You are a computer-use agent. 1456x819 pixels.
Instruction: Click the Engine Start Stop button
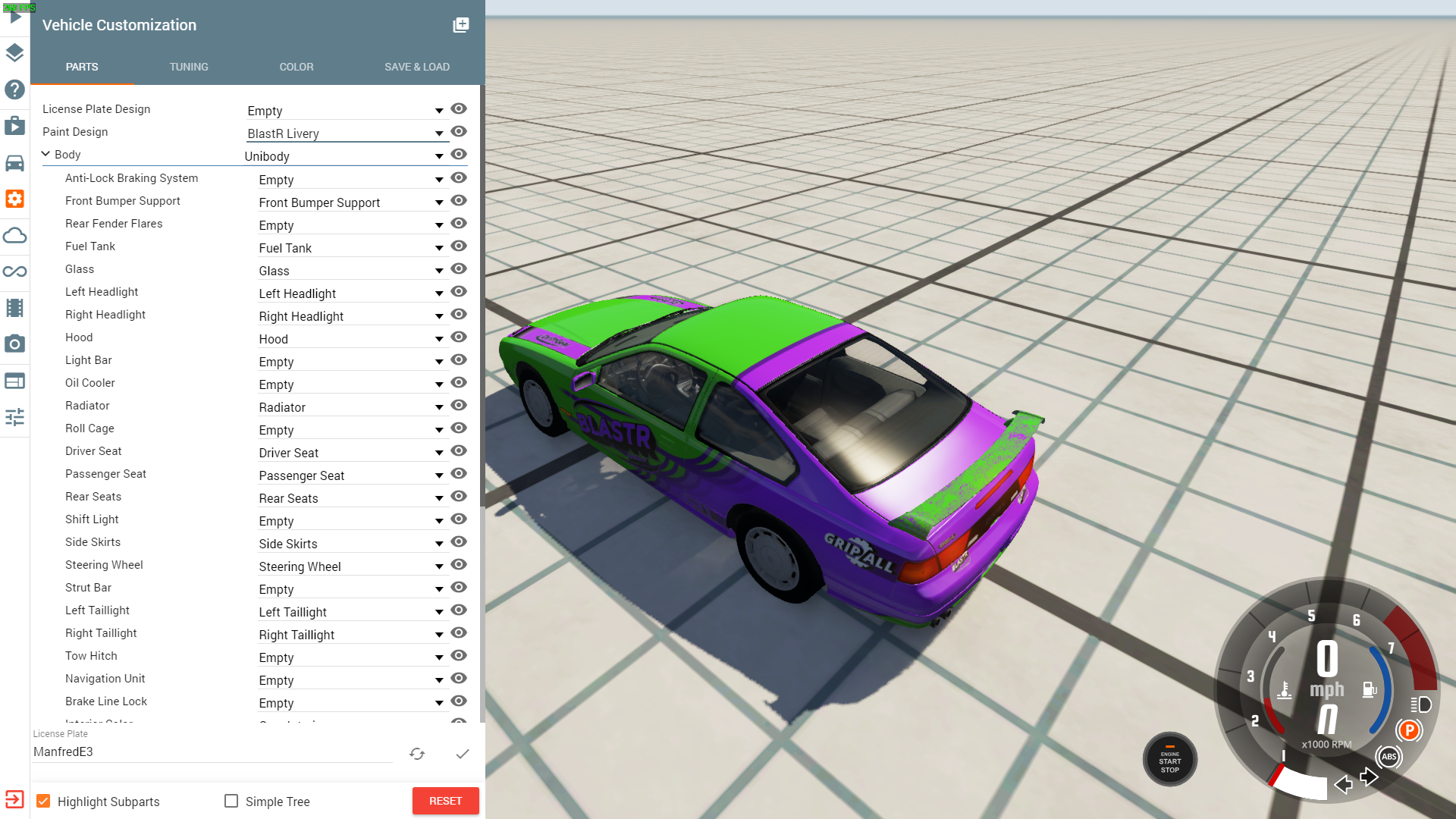pyautogui.click(x=1170, y=760)
